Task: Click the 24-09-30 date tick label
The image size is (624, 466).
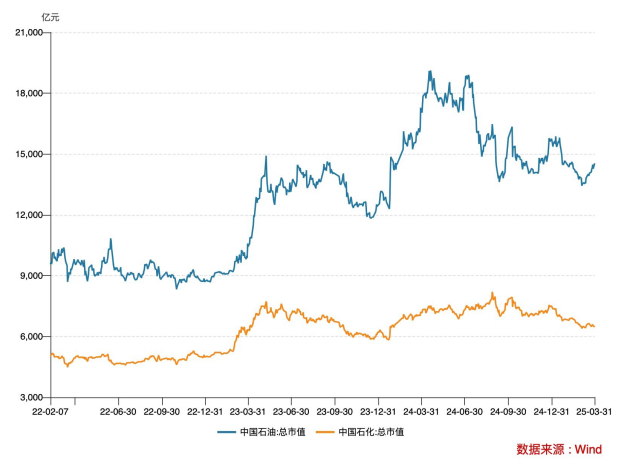Action: tap(508, 411)
